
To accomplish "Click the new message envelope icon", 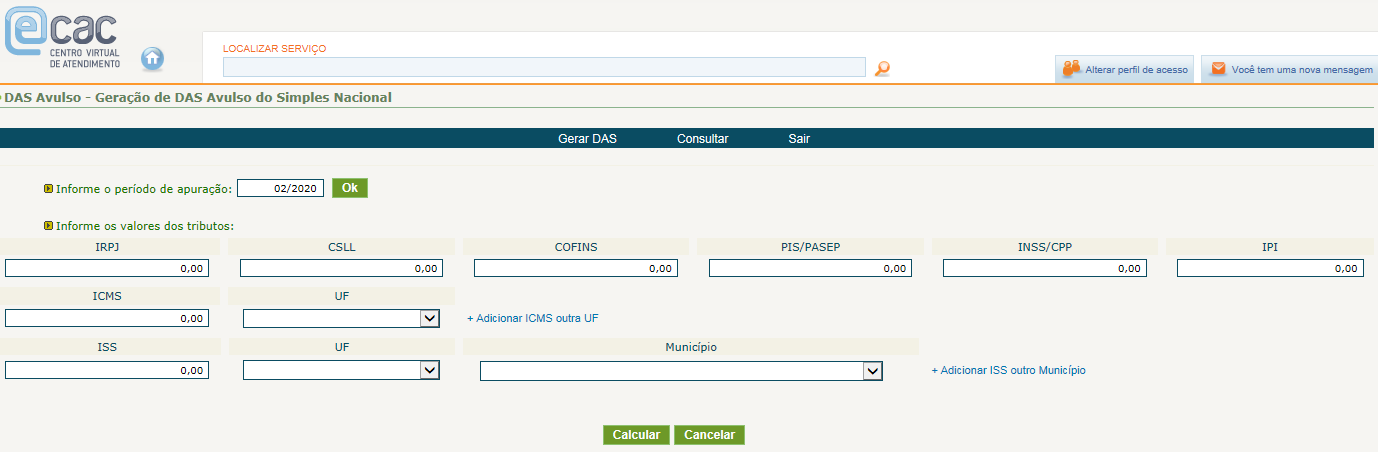I will coord(1218,69).
